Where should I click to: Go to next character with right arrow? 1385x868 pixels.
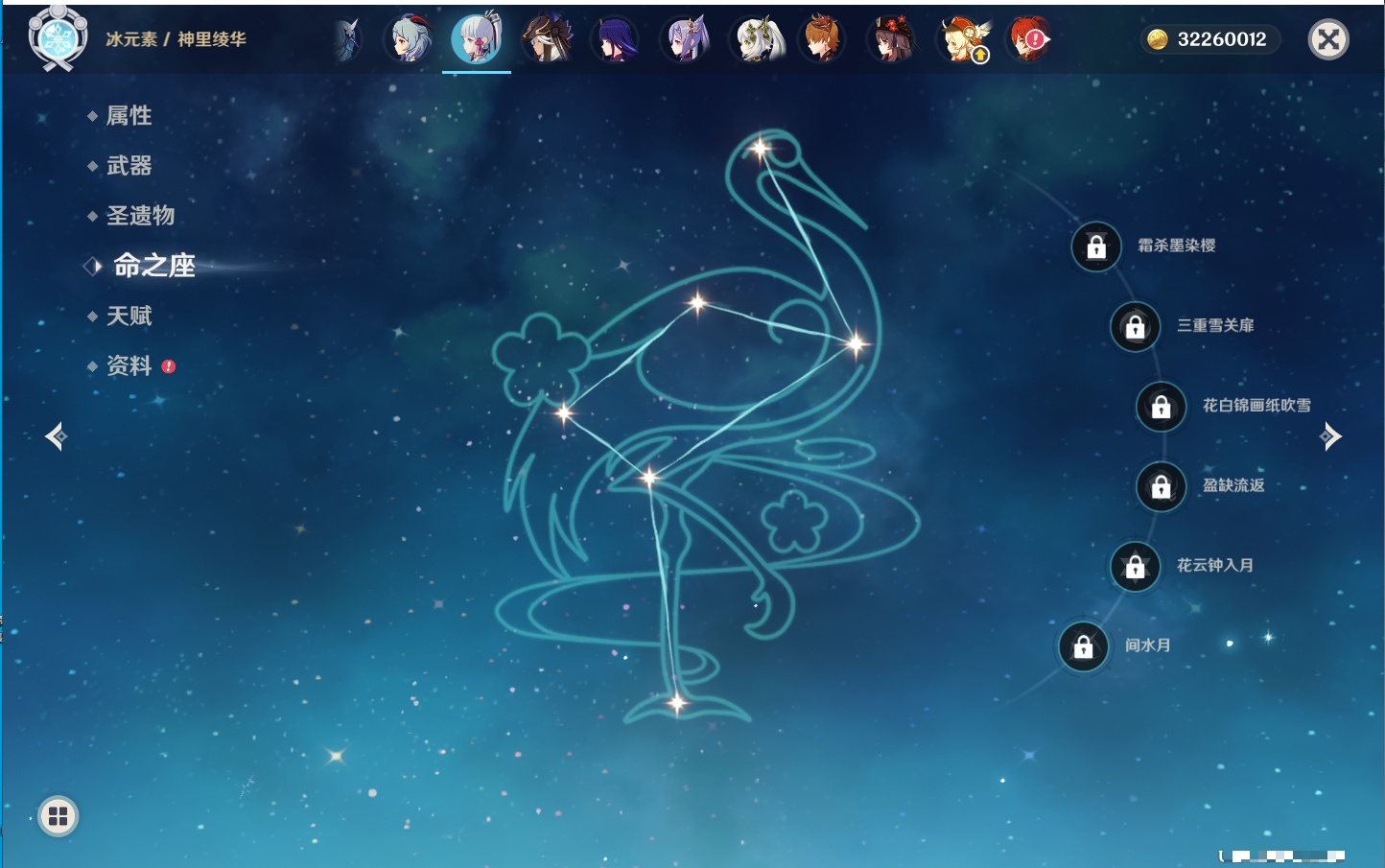(1330, 436)
